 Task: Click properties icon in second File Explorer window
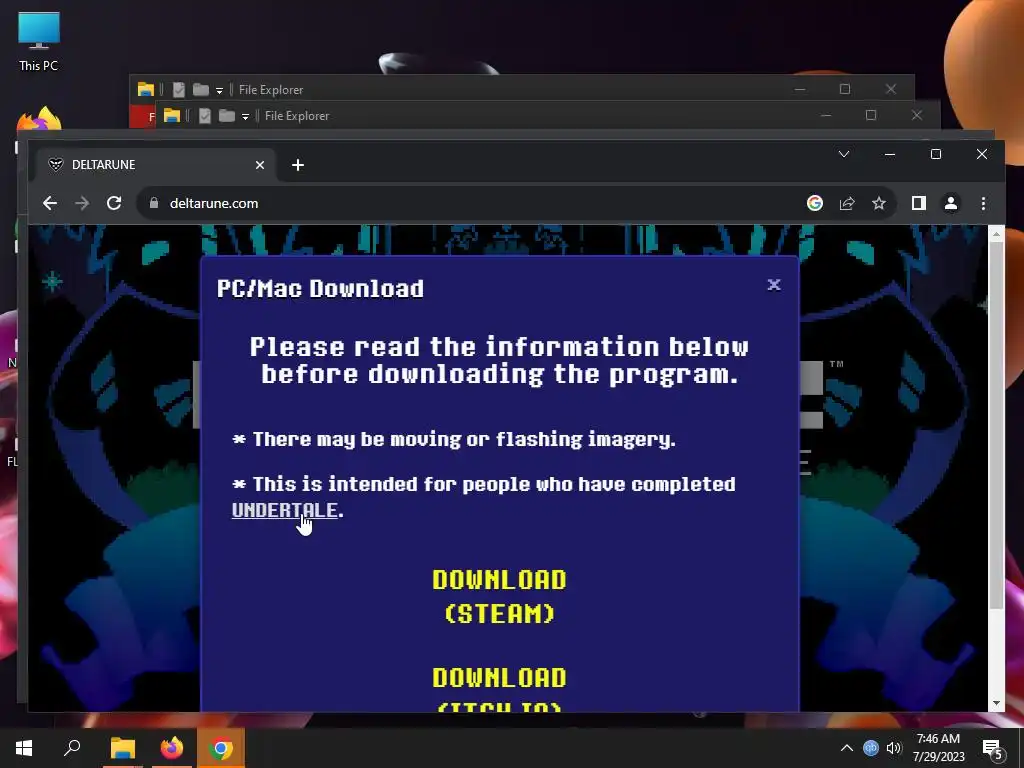pyautogui.click(x=205, y=116)
